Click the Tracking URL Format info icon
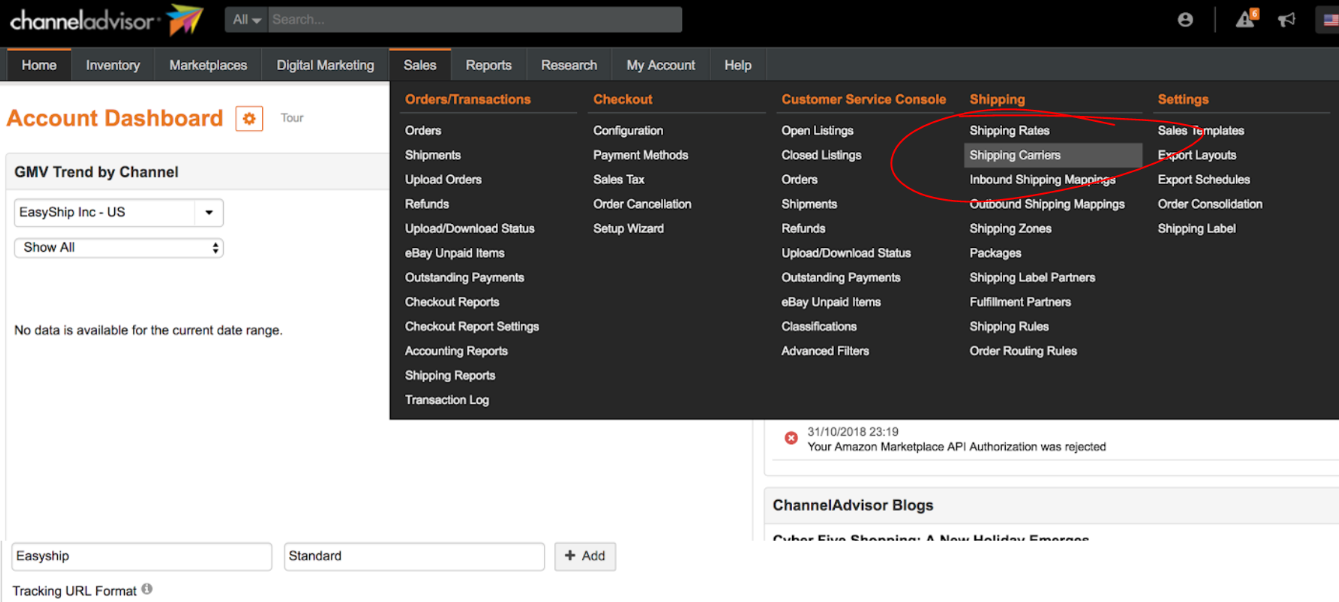Viewport: 1339px width, 602px height. (x=147, y=589)
